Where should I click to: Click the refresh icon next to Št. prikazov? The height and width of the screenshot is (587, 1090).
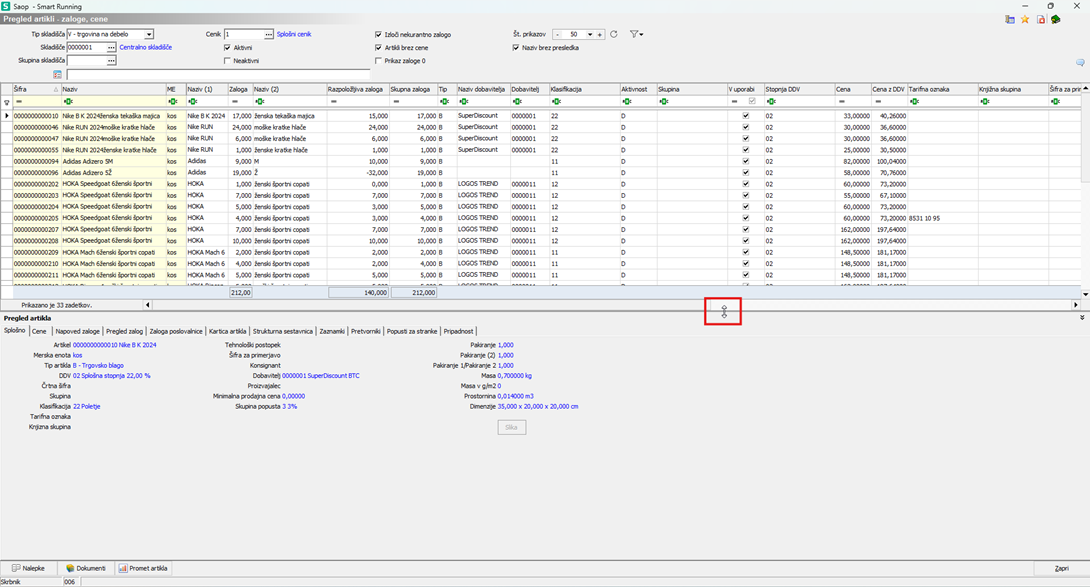pos(614,34)
